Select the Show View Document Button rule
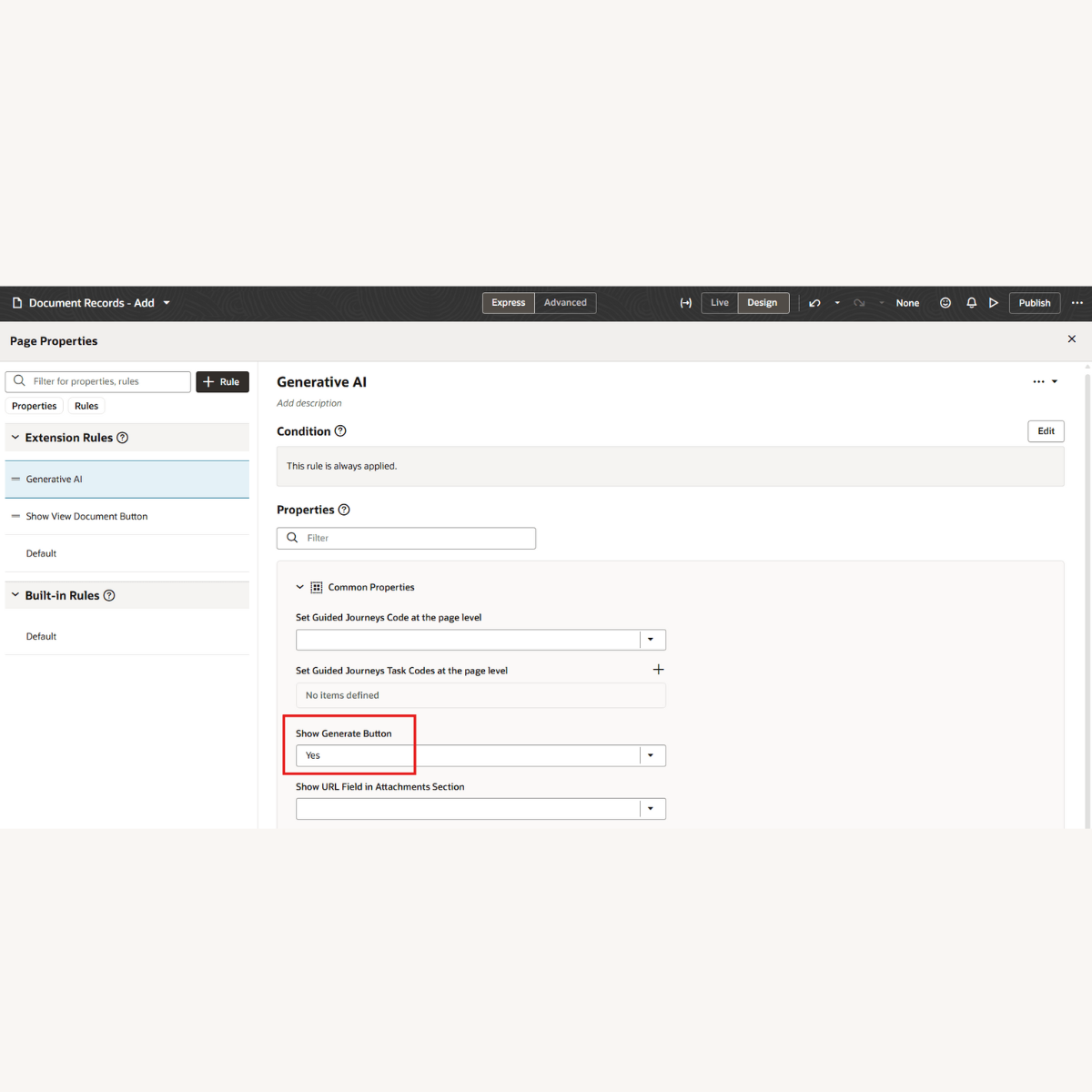This screenshot has width=1092, height=1092. click(86, 516)
